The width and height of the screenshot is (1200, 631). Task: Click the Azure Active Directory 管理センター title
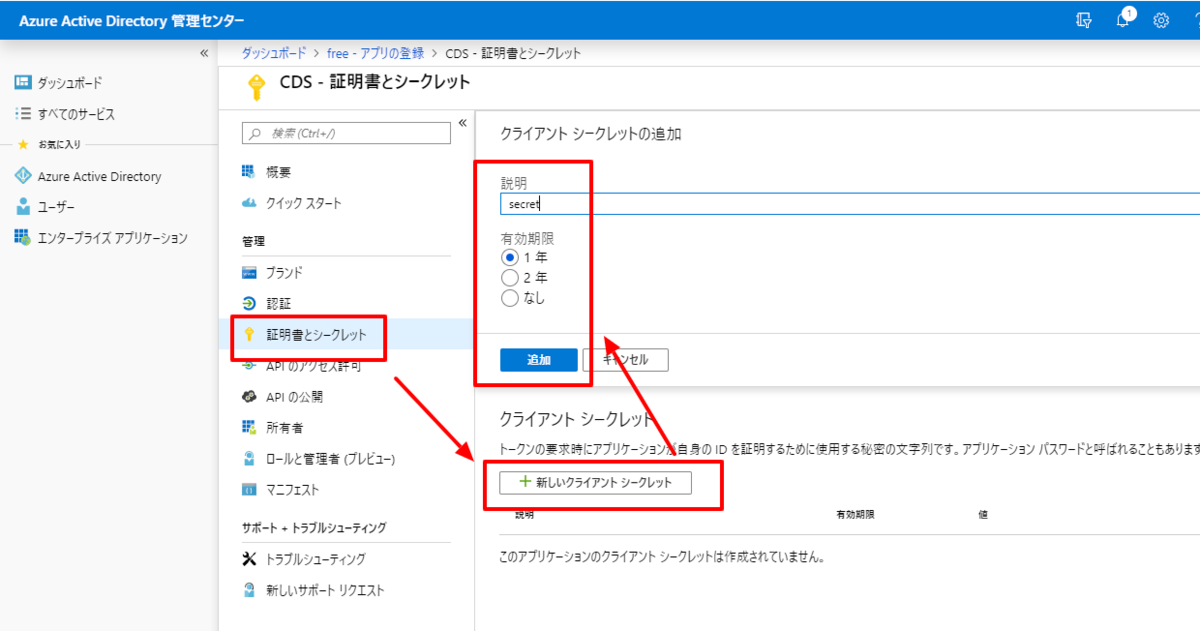point(131,21)
